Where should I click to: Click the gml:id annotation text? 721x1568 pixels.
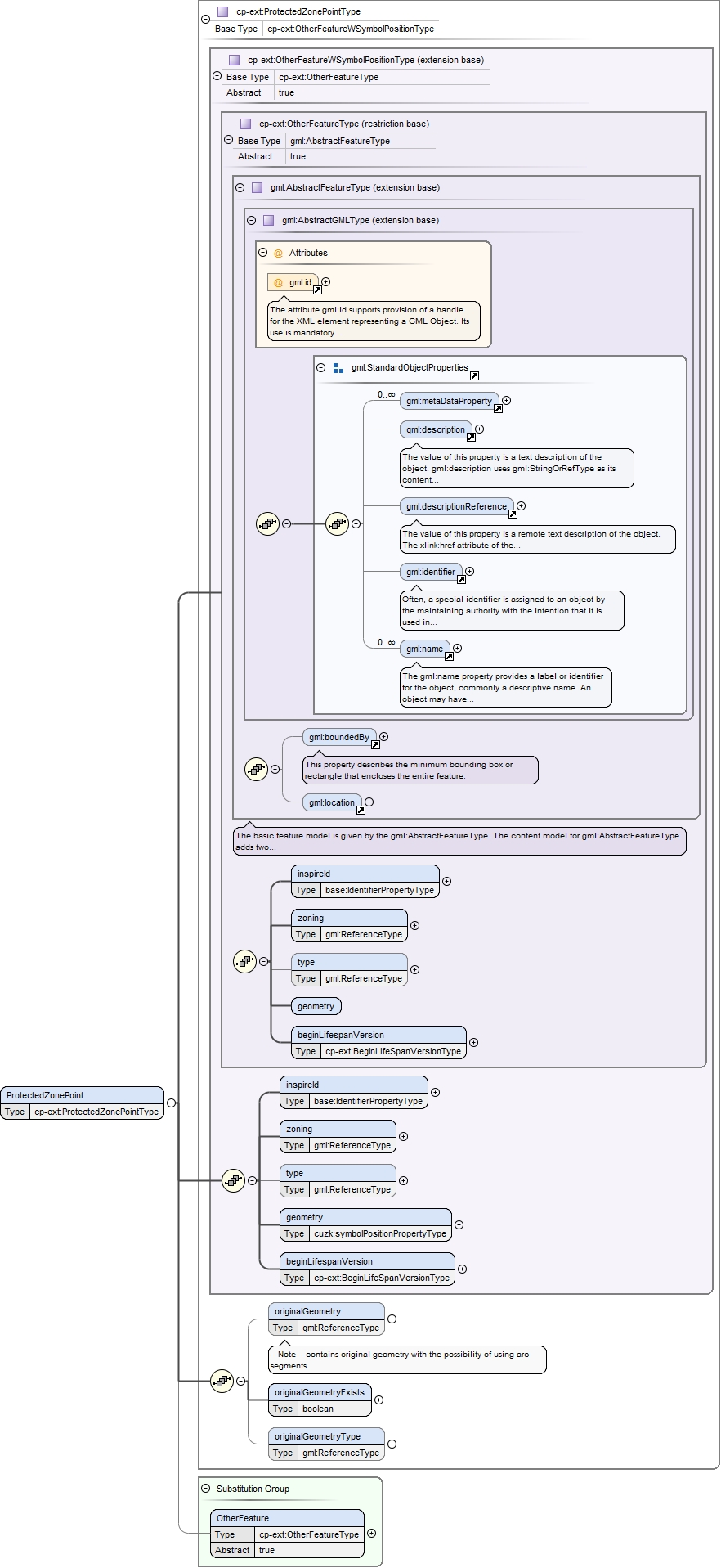tap(374, 321)
